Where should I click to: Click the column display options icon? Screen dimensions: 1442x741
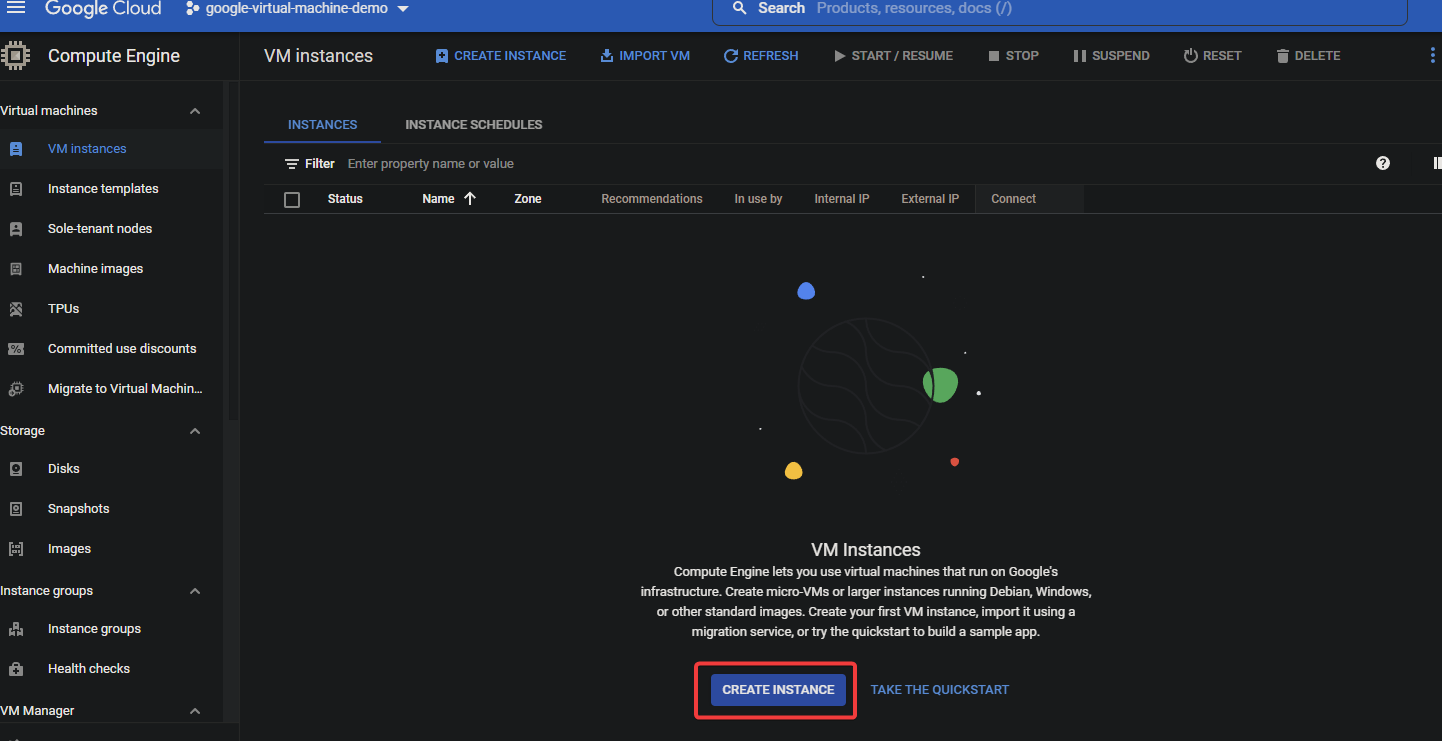coord(1436,163)
